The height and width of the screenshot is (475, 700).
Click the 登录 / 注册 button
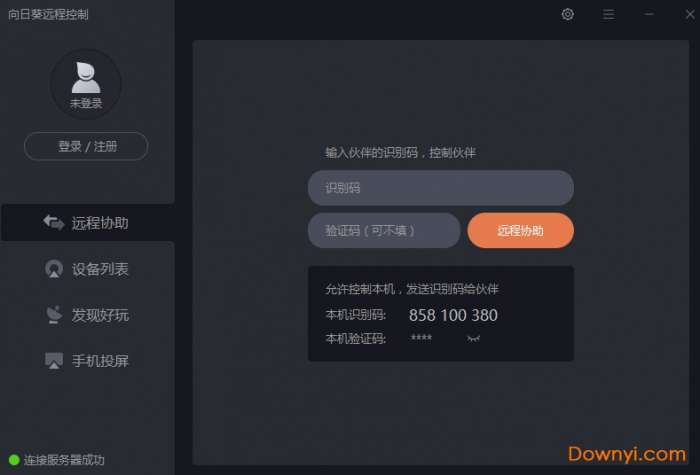pos(86,146)
